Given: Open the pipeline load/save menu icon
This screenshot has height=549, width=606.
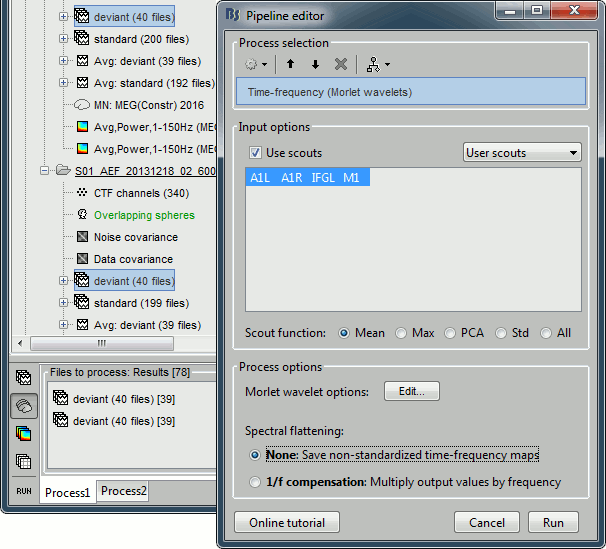Looking at the screenshot, I should click(x=375, y=64).
